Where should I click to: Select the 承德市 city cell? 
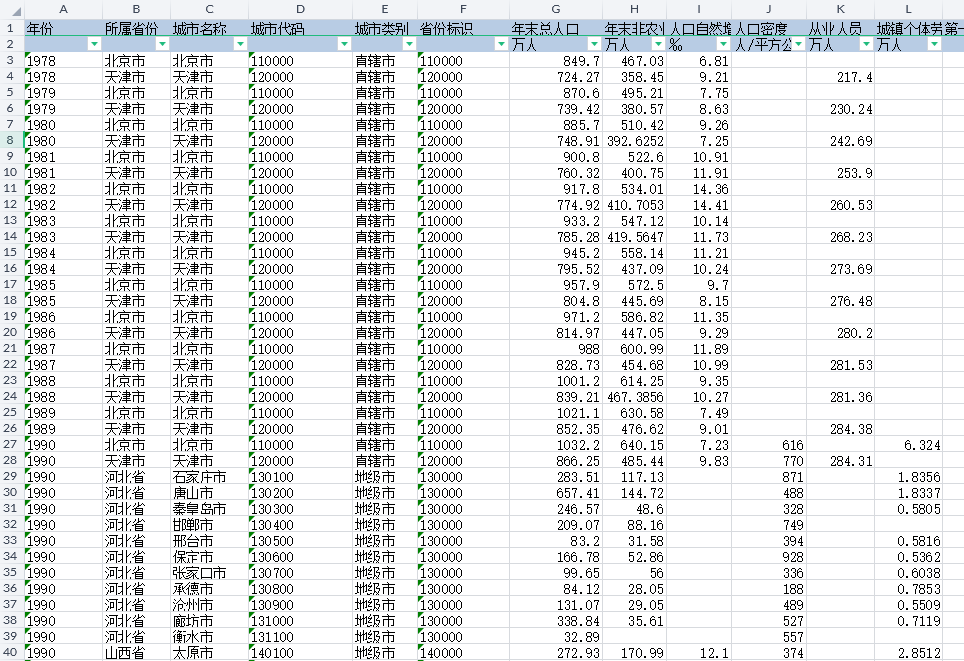click(x=209, y=588)
